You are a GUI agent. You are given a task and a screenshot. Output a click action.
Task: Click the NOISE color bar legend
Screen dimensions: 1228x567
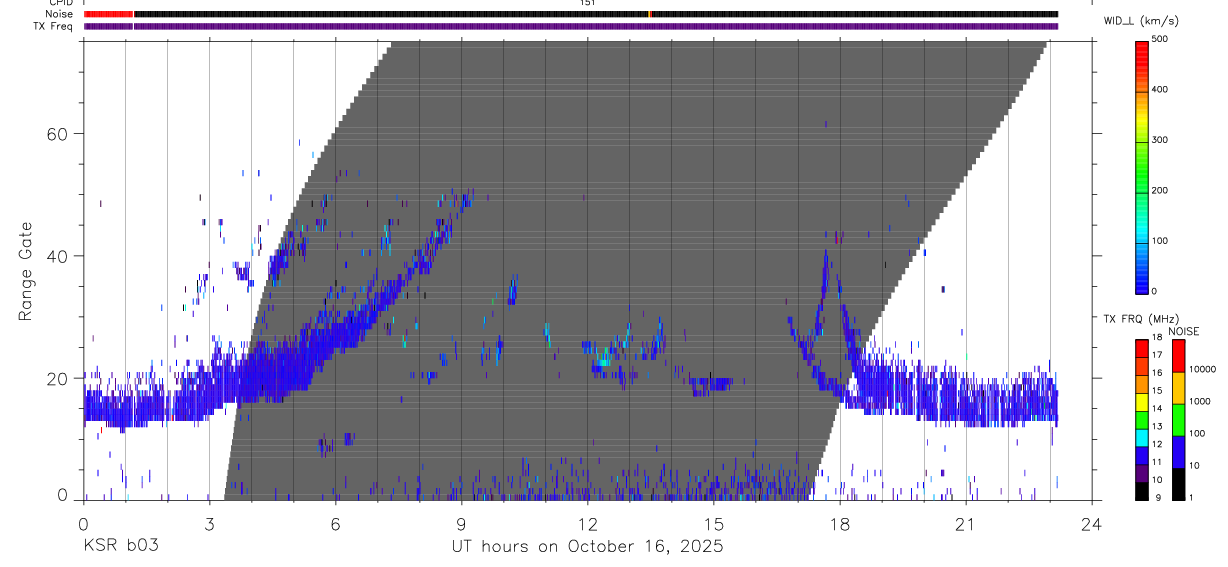(1178, 420)
